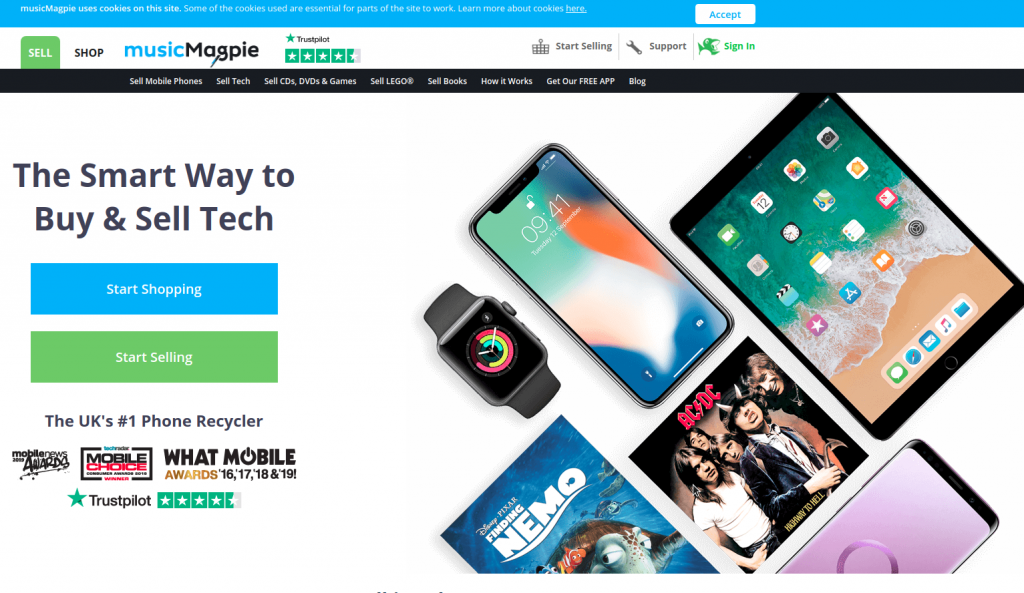Switch to the SELL tab
The width and height of the screenshot is (1024, 593).
click(40, 52)
